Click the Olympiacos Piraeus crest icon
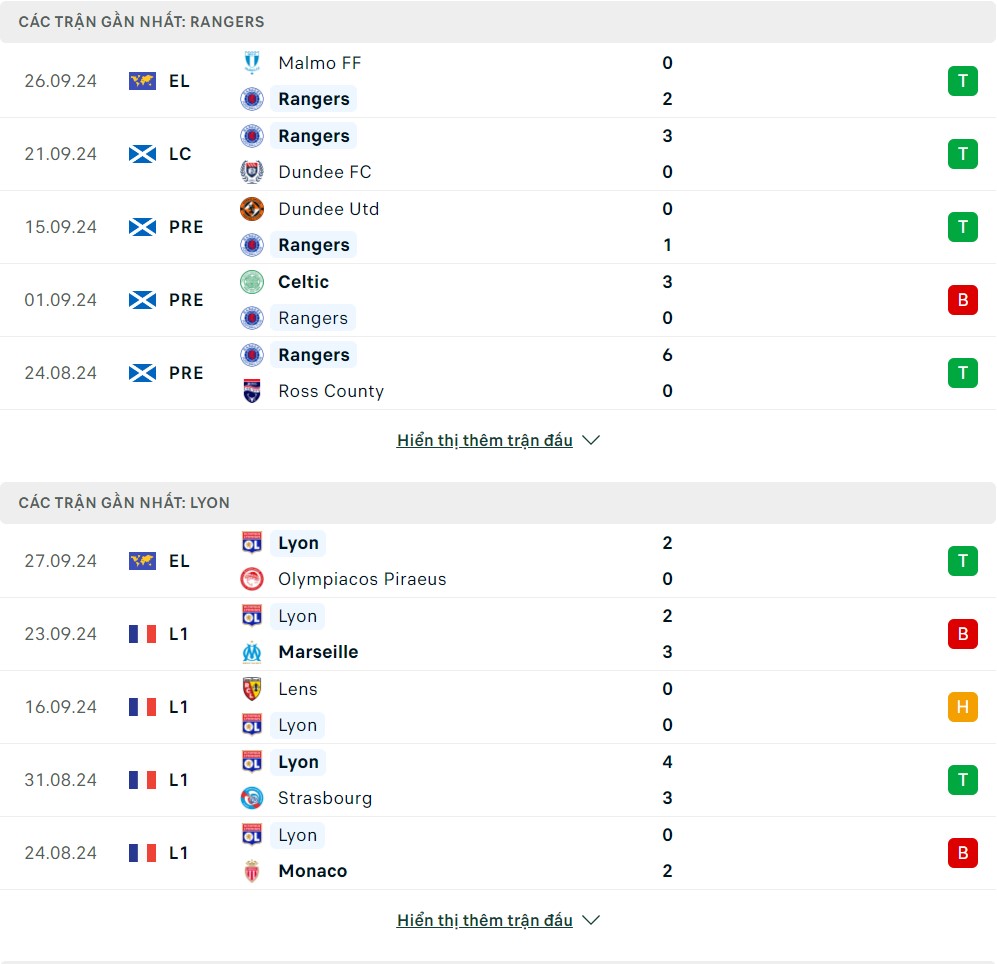Viewport: 997px width, 964px height. tap(252, 579)
